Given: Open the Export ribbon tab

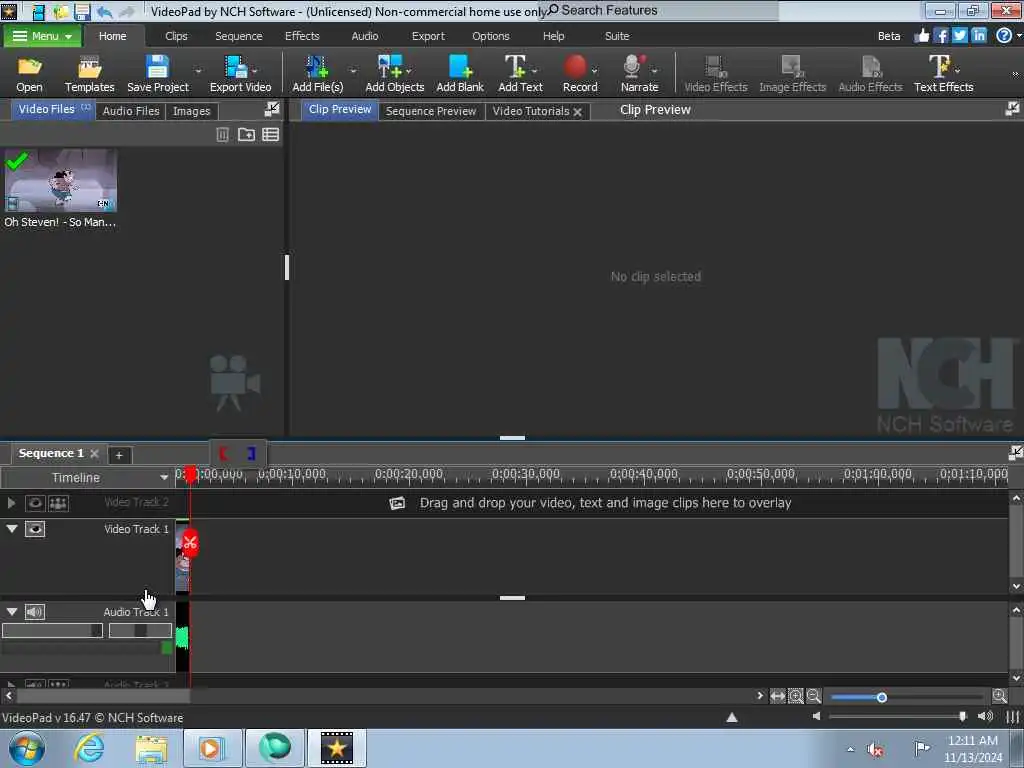Looking at the screenshot, I should pyautogui.click(x=428, y=36).
